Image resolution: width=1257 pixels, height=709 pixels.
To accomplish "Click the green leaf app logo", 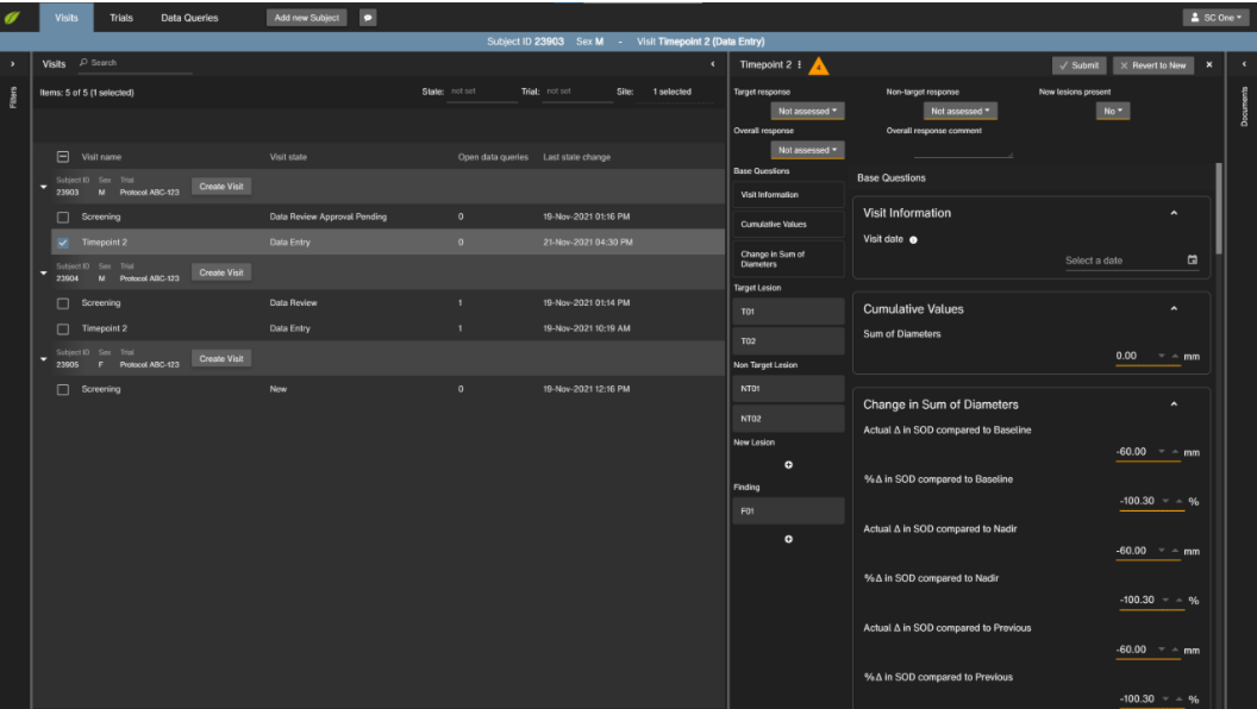I will coord(12,17).
